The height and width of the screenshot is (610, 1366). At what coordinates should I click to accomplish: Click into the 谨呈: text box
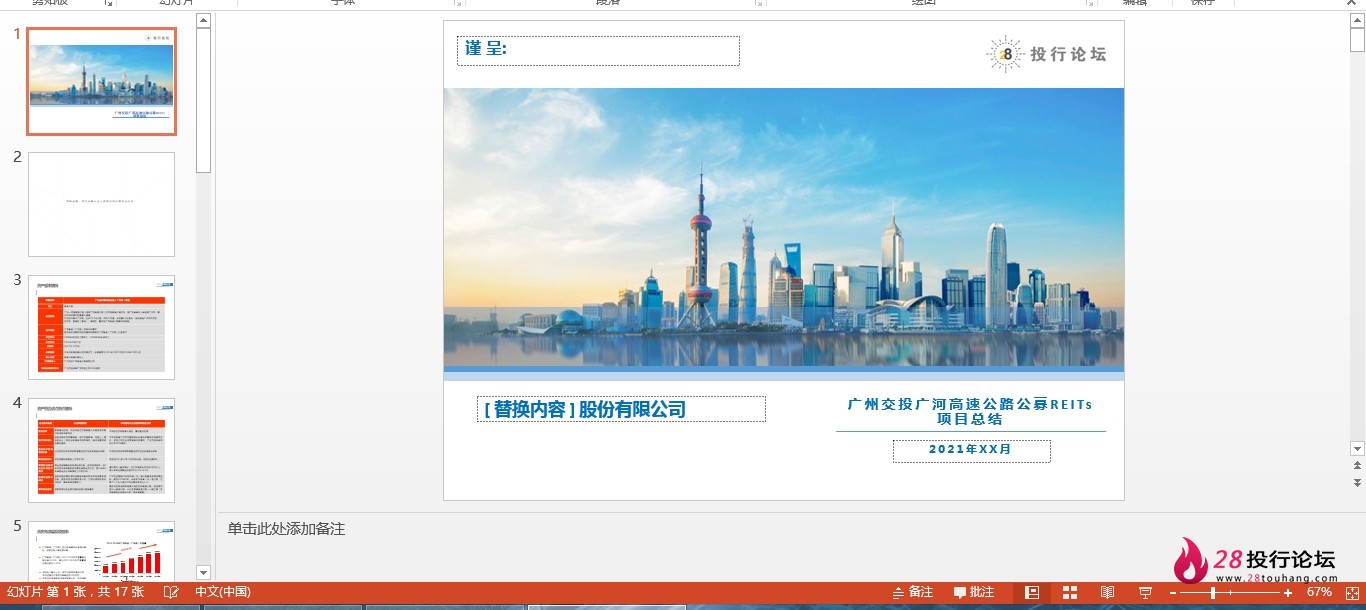click(x=598, y=51)
